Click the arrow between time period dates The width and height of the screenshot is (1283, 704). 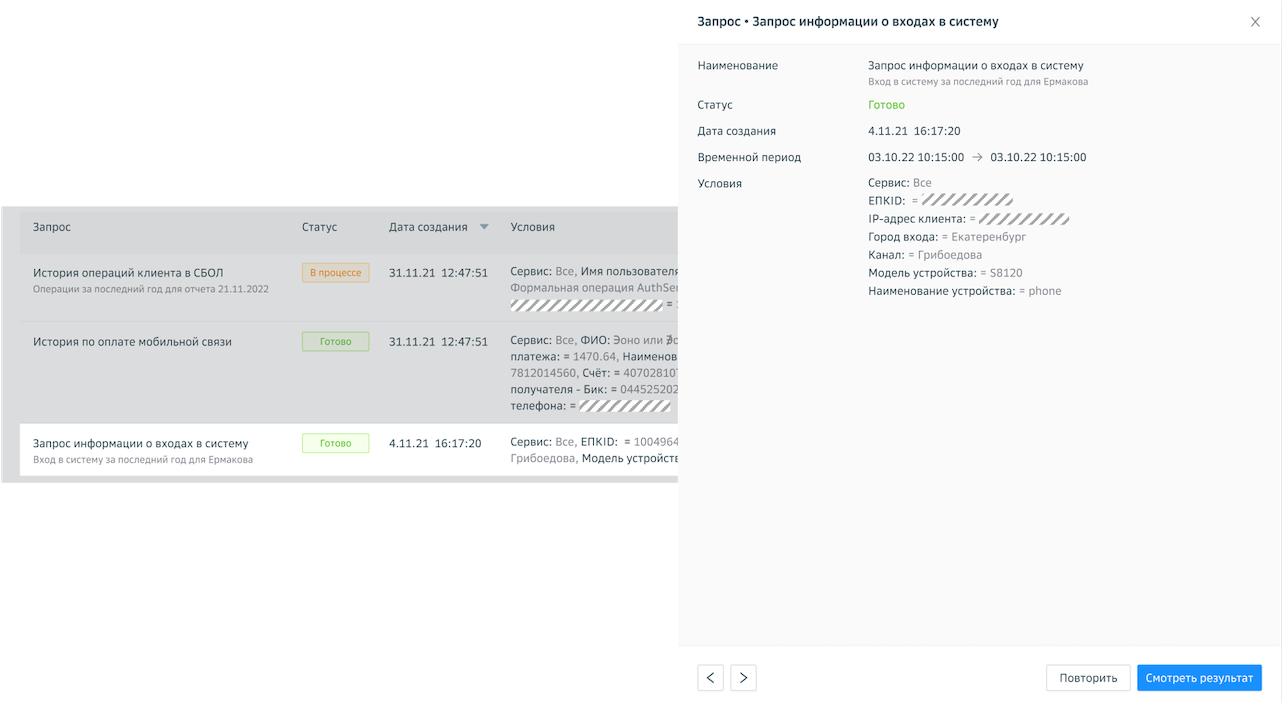coord(977,157)
